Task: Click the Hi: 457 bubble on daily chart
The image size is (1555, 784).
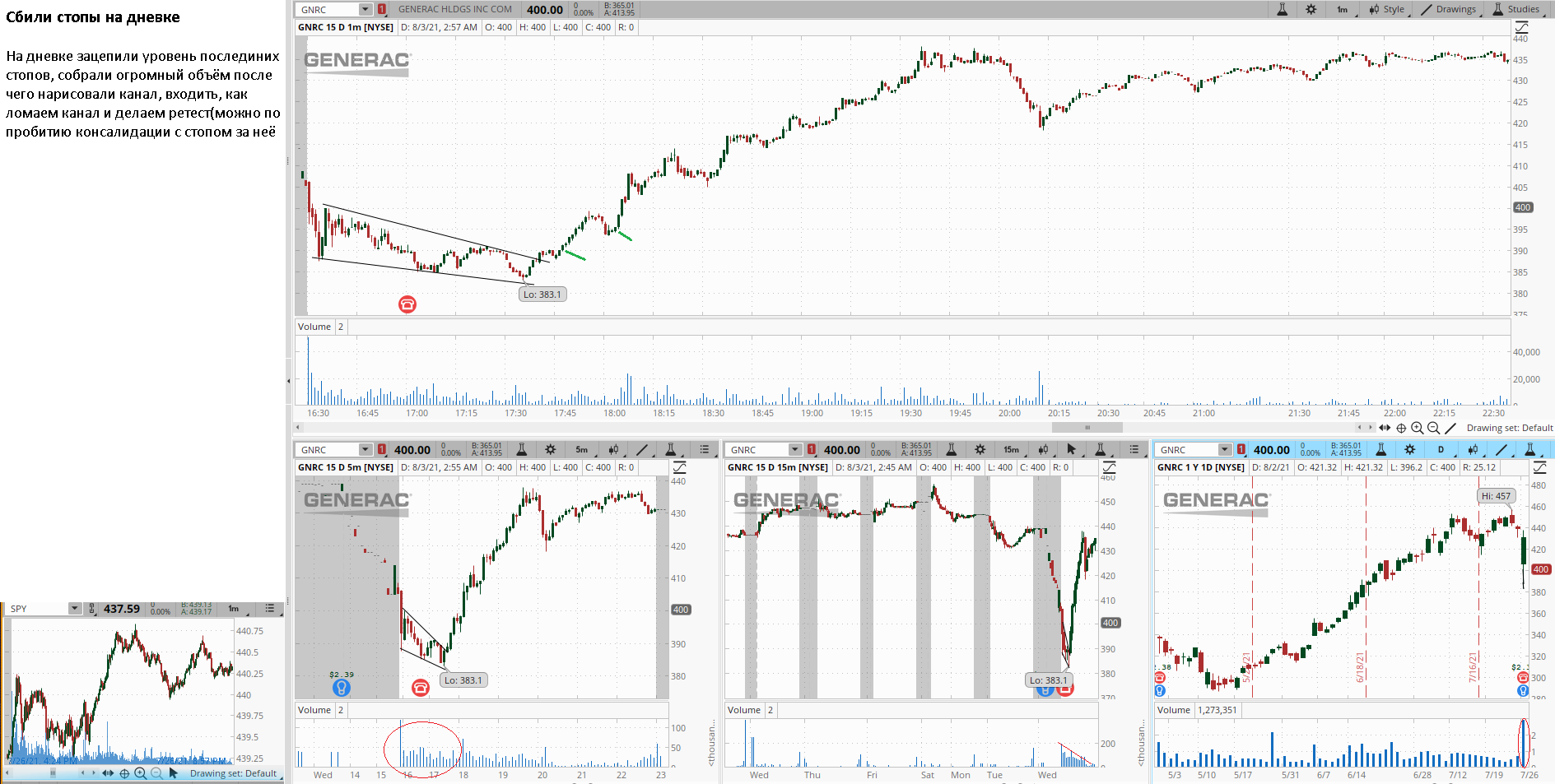Action: pos(1497,496)
